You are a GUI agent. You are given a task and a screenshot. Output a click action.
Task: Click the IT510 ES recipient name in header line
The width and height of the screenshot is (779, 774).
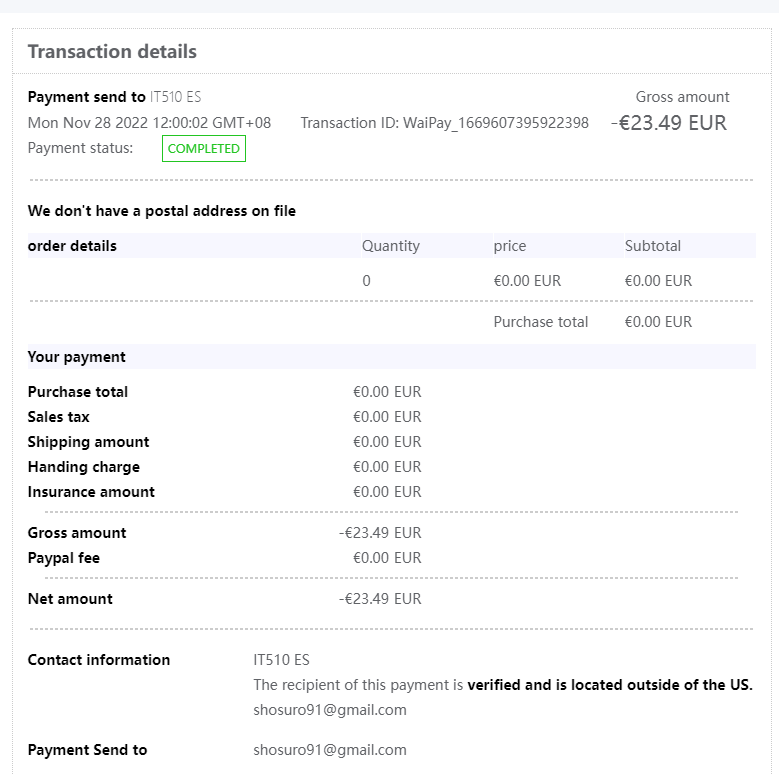[x=175, y=97]
